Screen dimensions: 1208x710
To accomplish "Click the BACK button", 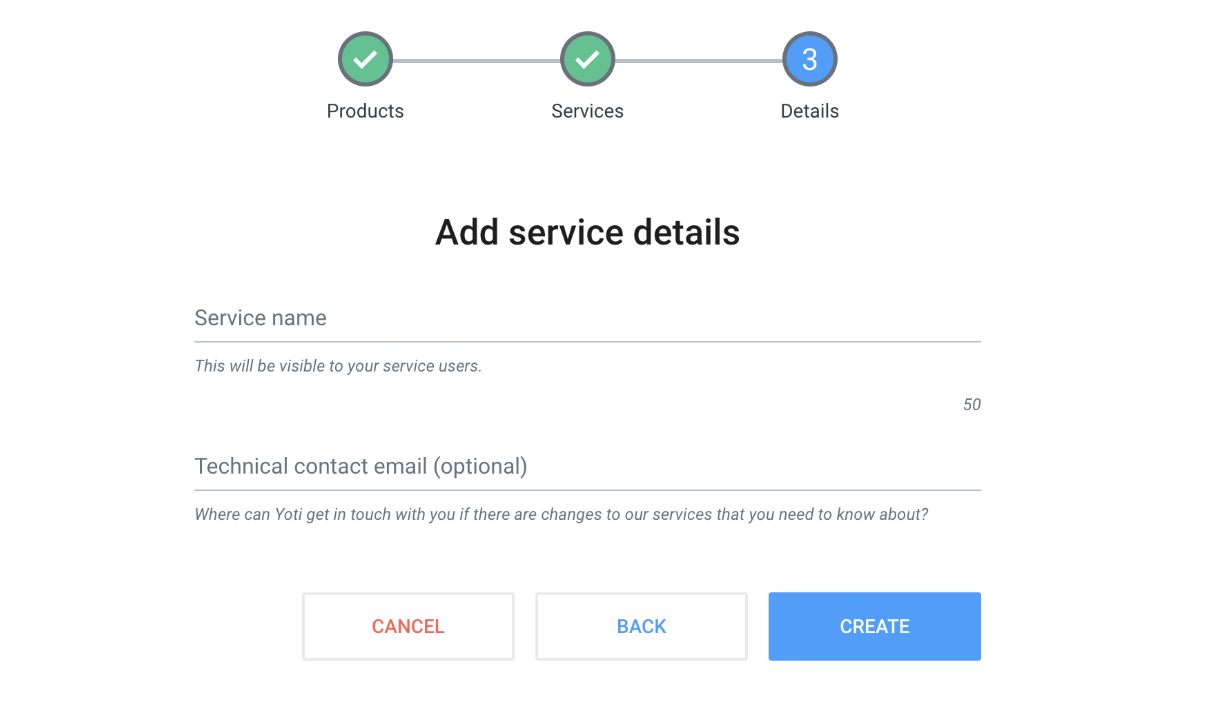I will pyautogui.click(x=641, y=626).
